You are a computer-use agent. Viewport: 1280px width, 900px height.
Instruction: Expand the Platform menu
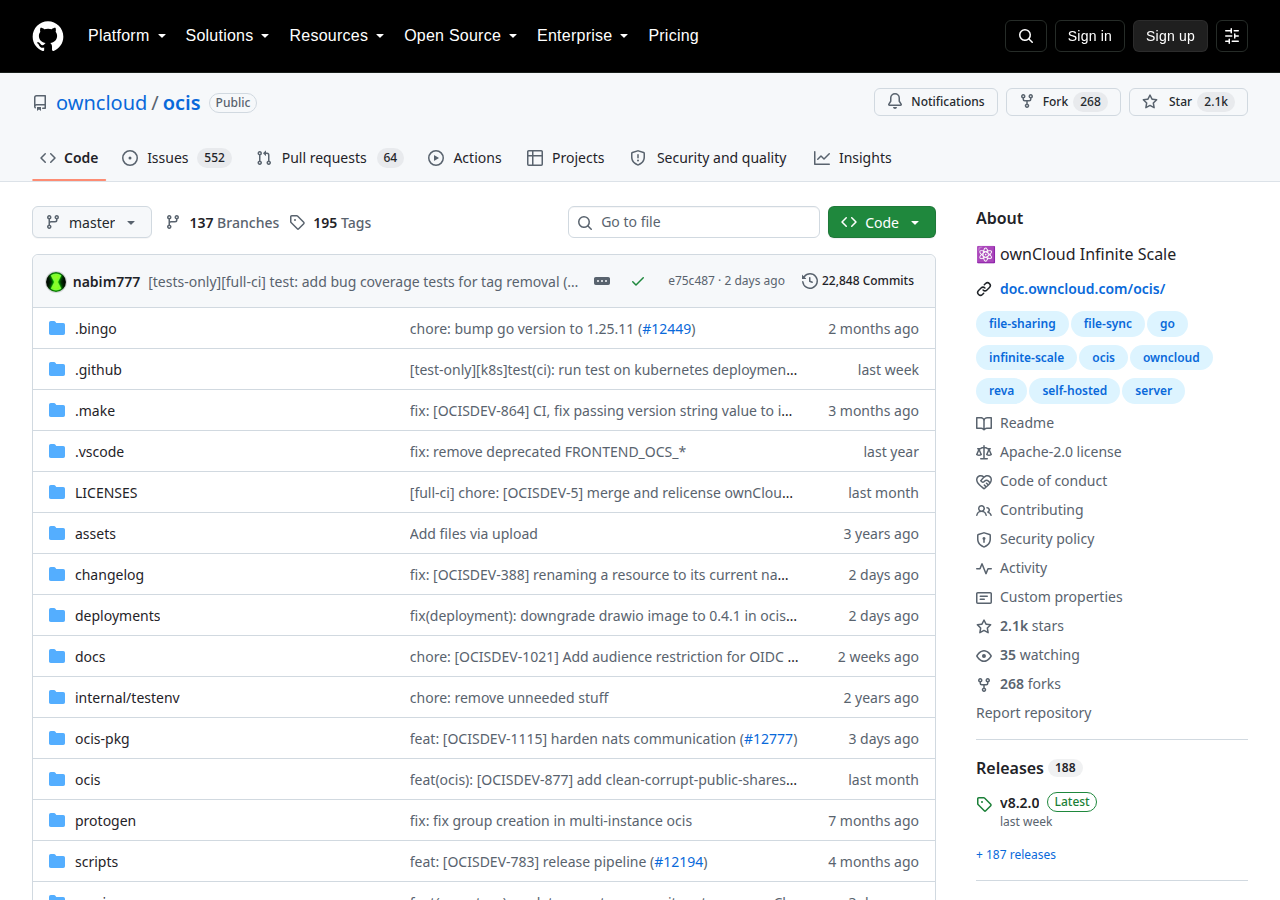[x=126, y=36]
